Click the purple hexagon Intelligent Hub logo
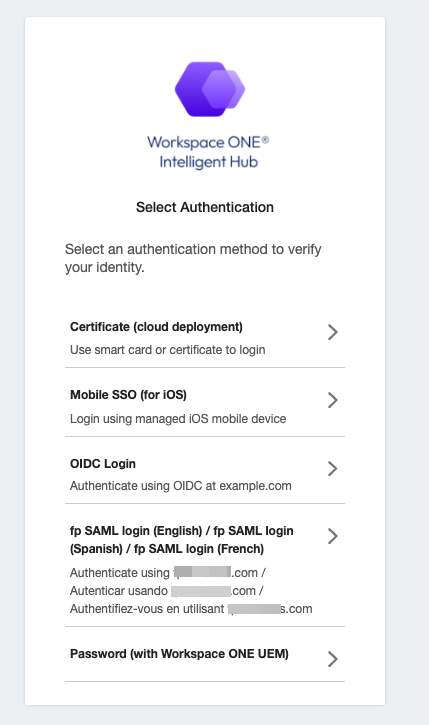The width and height of the screenshot is (429, 725). point(209,89)
